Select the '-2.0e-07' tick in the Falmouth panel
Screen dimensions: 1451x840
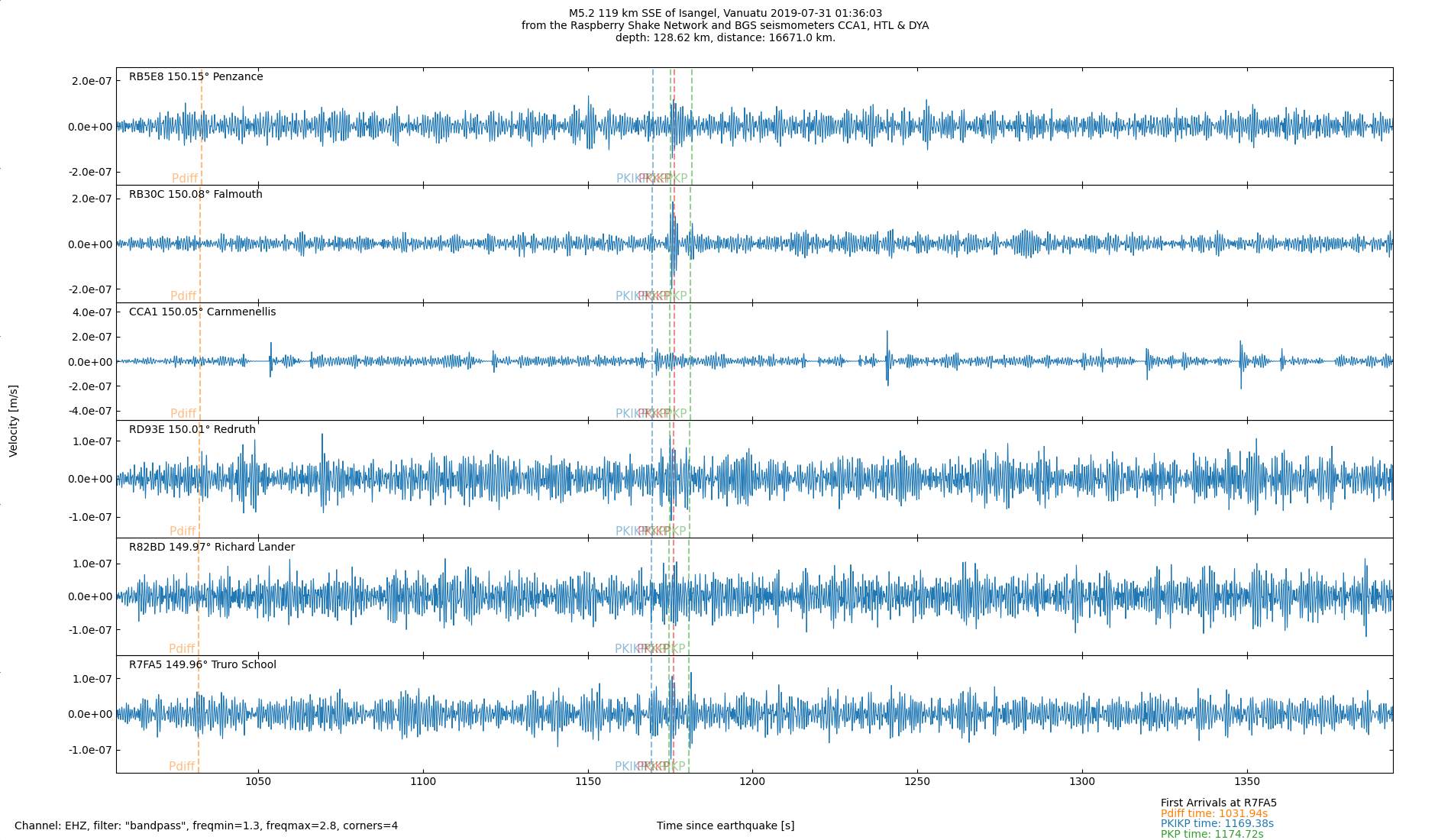90,289
